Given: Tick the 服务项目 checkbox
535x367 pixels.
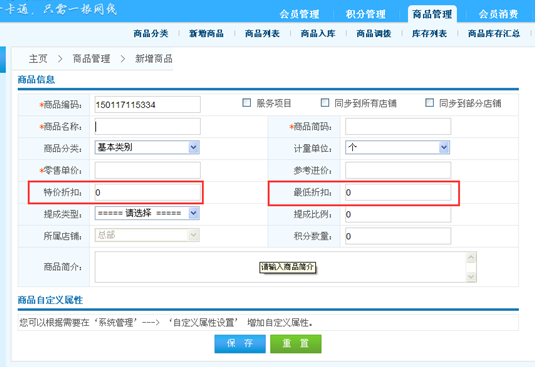Looking at the screenshot, I should (x=247, y=103).
